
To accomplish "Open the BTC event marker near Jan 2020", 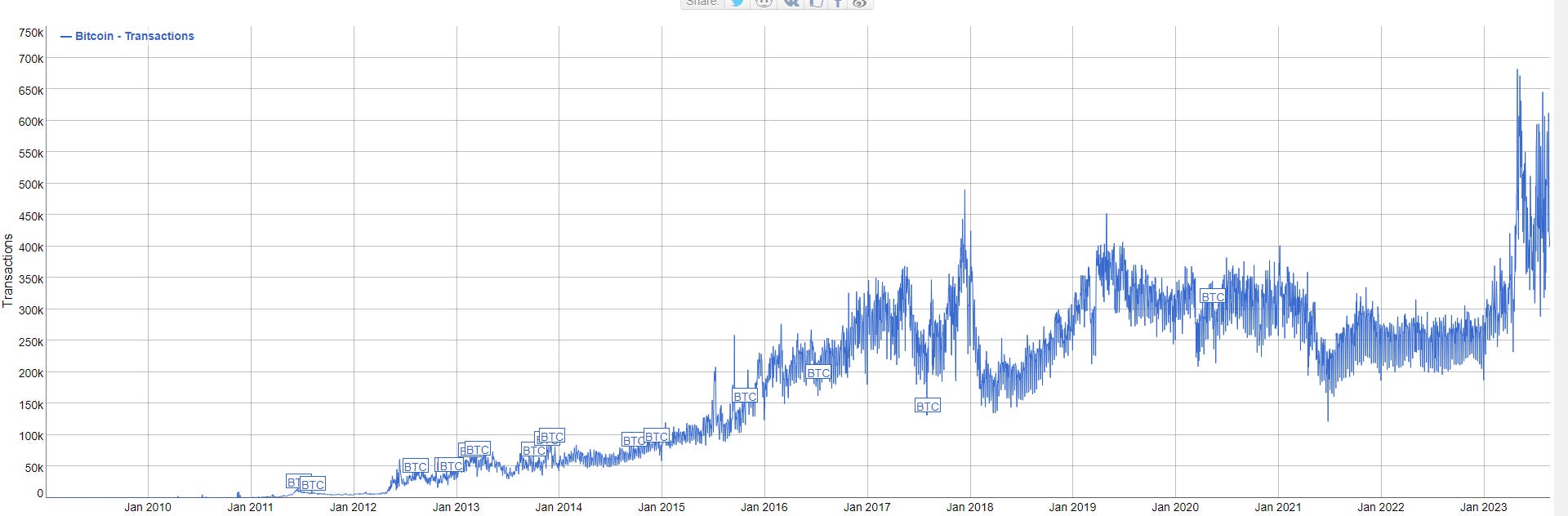I will pyautogui.click(x=1213, y=297).
